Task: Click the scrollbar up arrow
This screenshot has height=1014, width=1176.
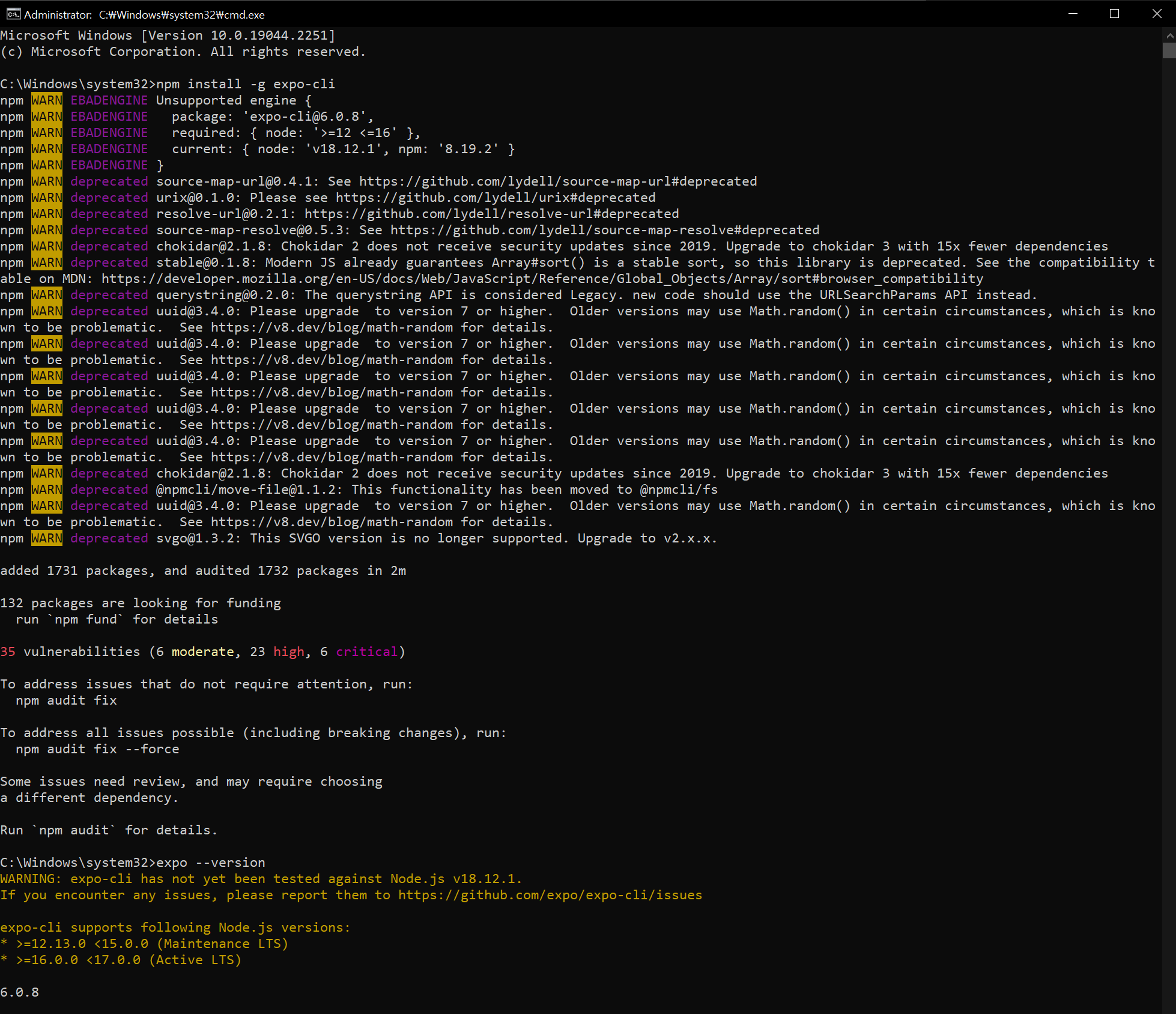Action: click(x=1169, y=35)
